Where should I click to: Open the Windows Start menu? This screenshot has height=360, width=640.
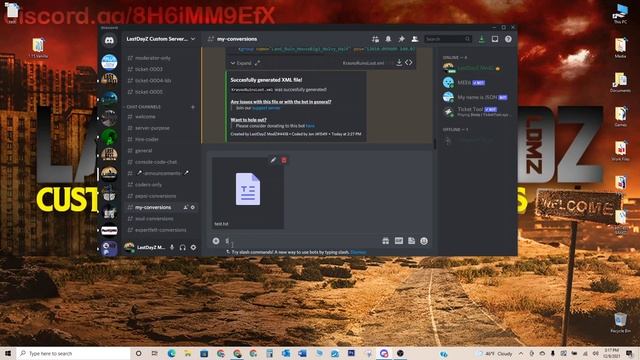click(8, 353)
